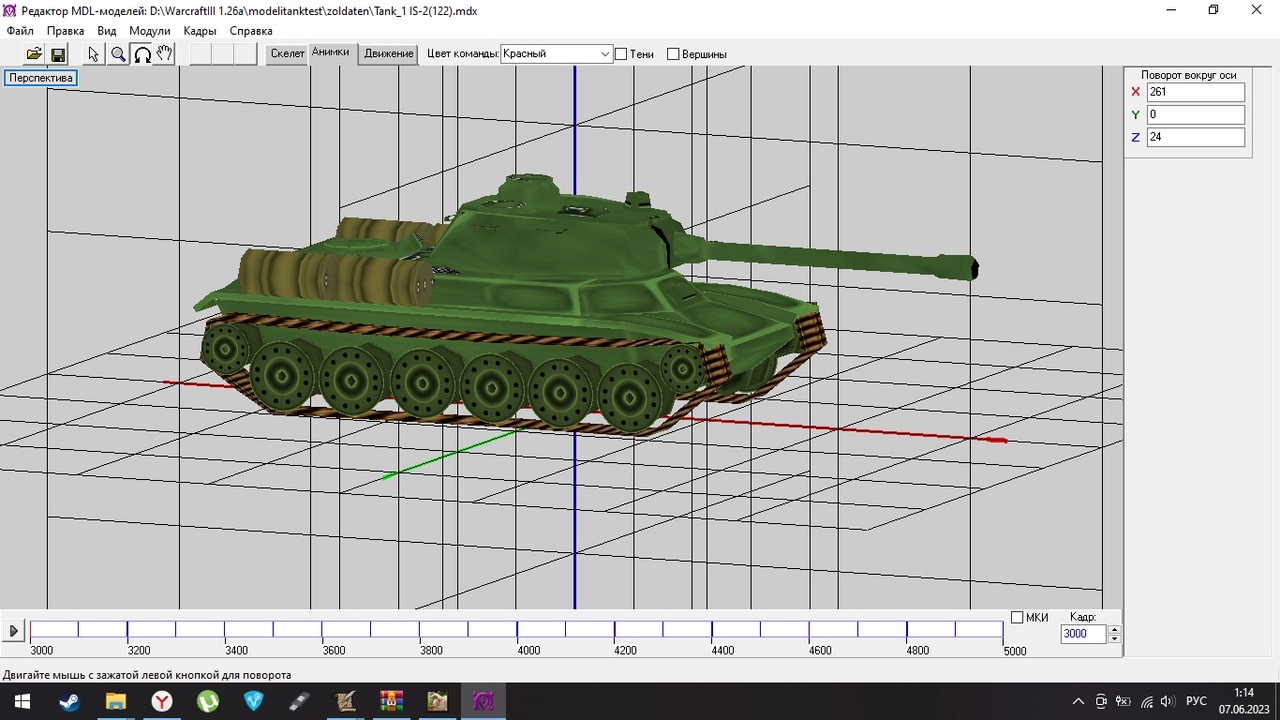Viewport: 1280px width, 720px height.
Task: Choose the rotate view tool
Action: point(142,54)
